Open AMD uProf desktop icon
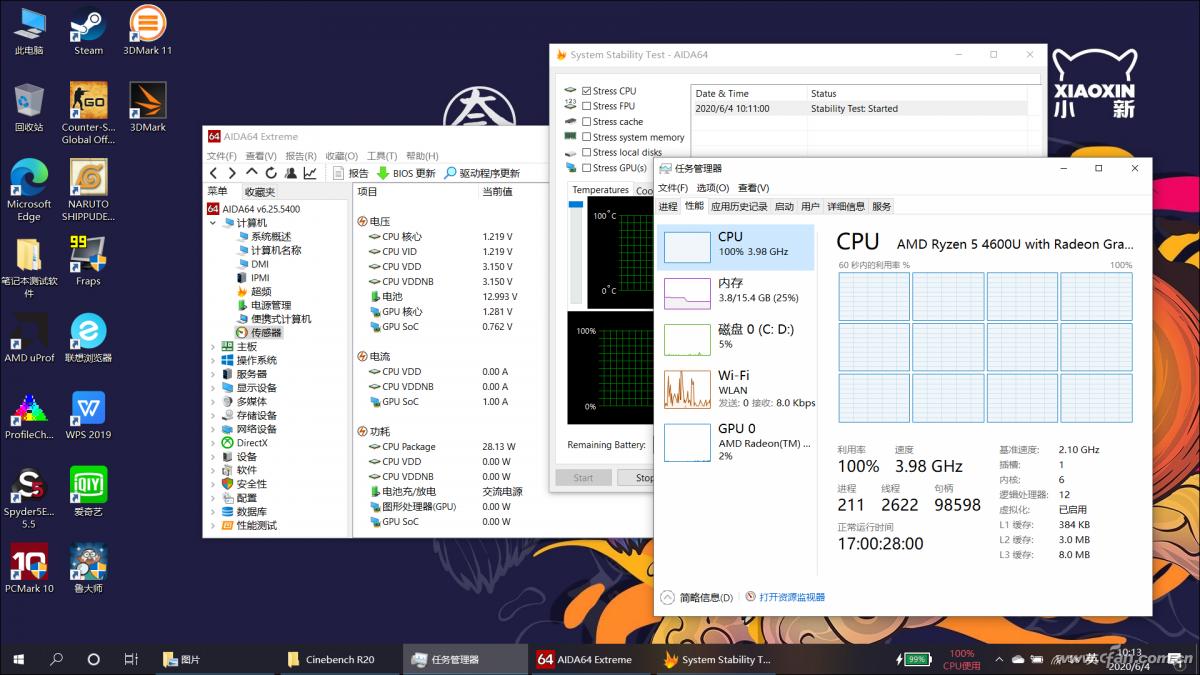Screen dimensions: 1200x675 click(29, 338)
